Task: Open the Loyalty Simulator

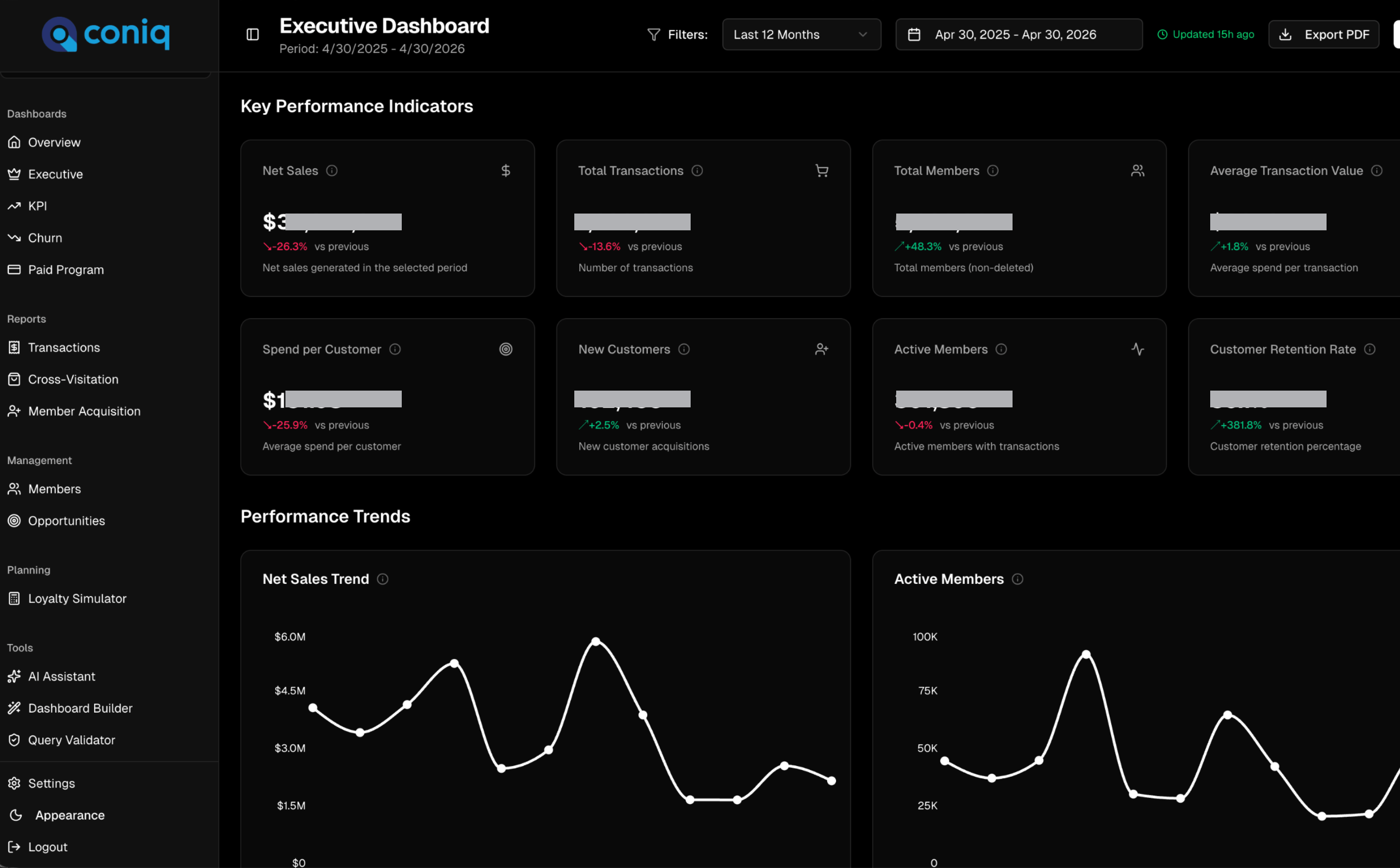Action: [77, 599]
